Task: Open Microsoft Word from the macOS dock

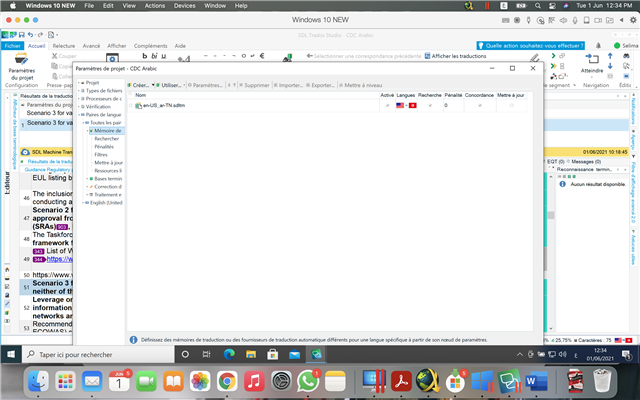Action: pyautogui.click(x=536, y=382)
